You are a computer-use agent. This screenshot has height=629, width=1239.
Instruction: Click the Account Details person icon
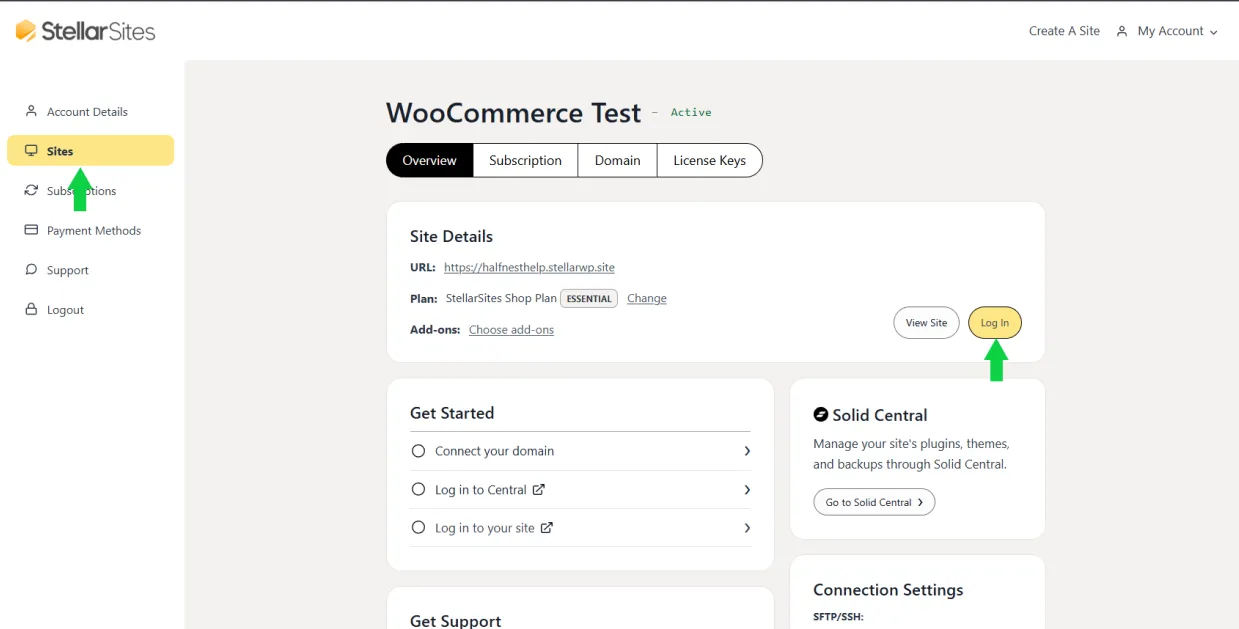30,111
